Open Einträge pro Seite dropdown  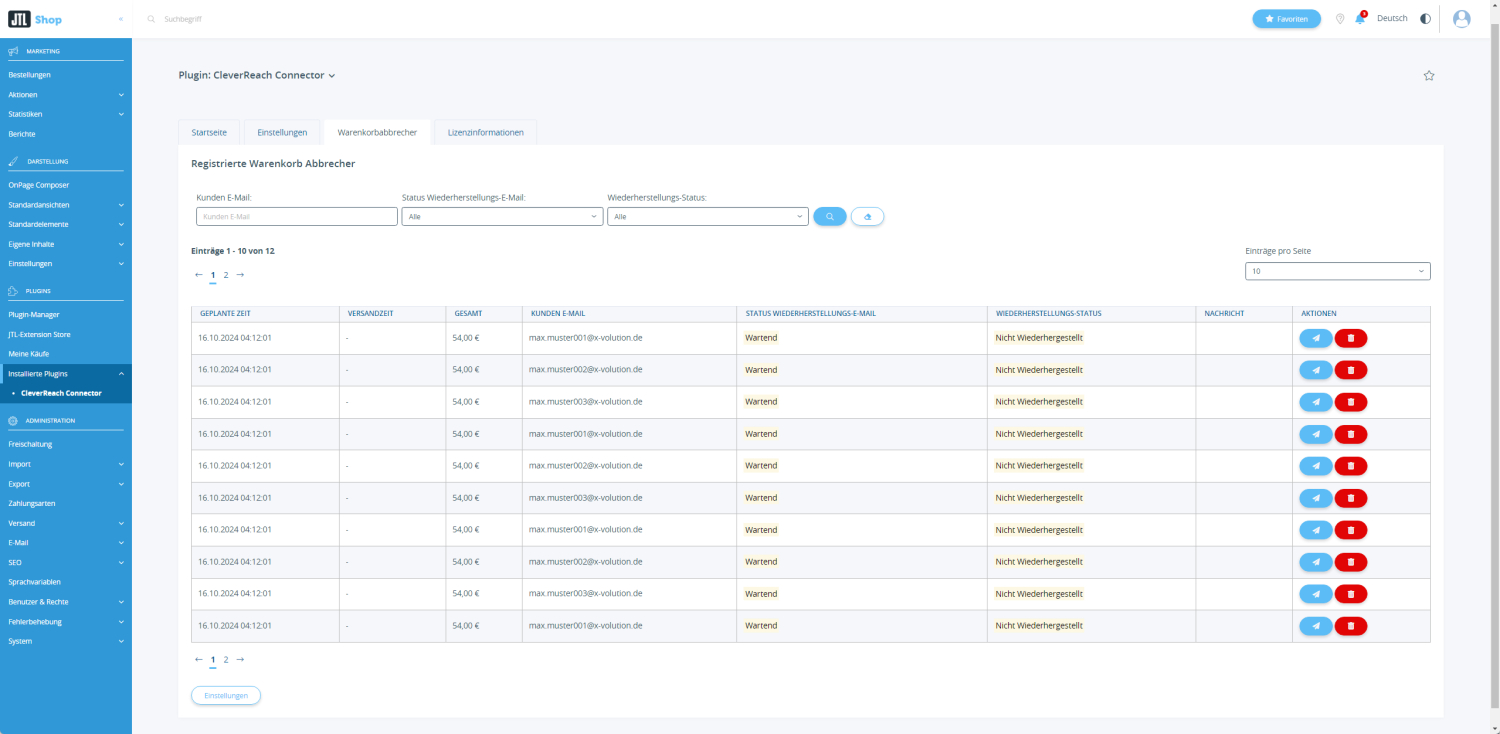[1337, 271]
